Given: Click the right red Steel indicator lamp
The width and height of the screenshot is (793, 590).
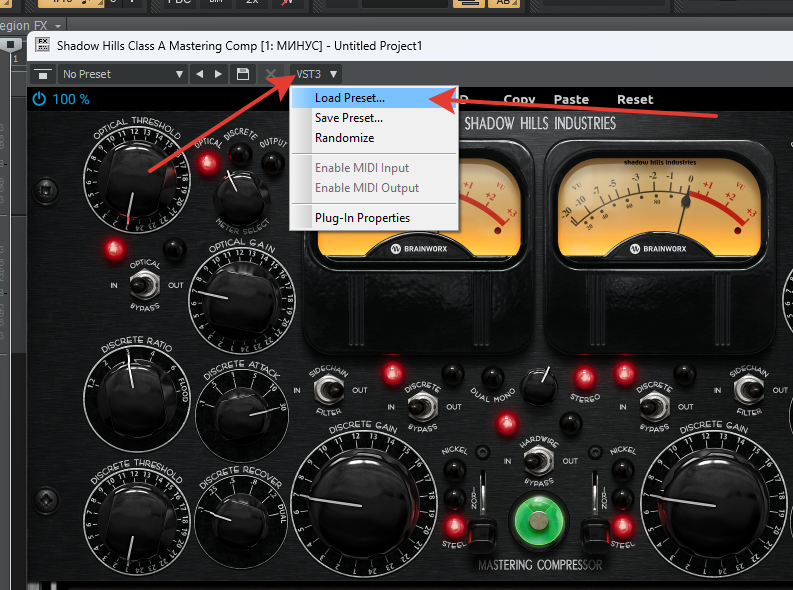Looking at the screenshot, I should click(x=623, y=526).
